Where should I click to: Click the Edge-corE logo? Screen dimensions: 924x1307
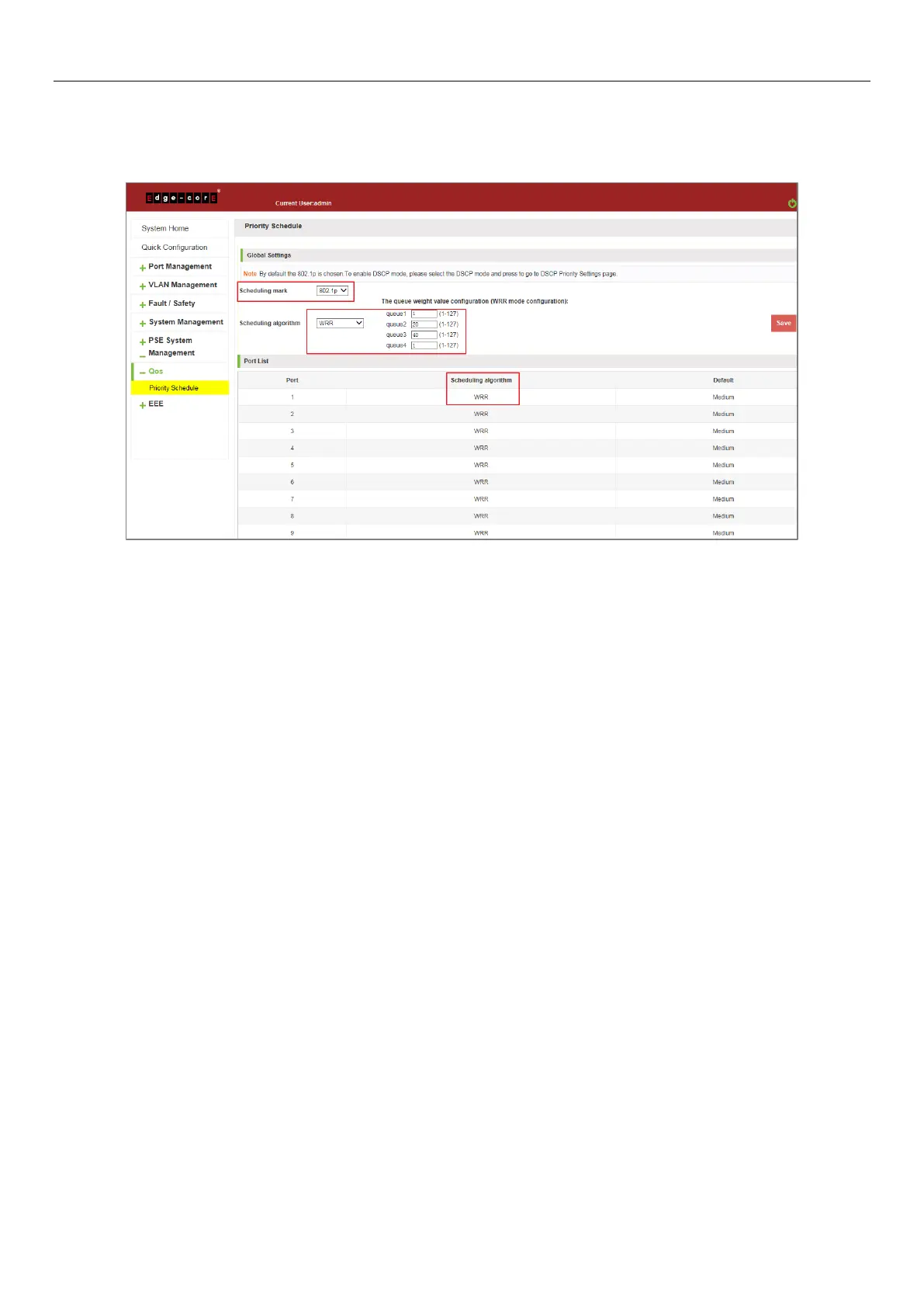pos(182,197)
